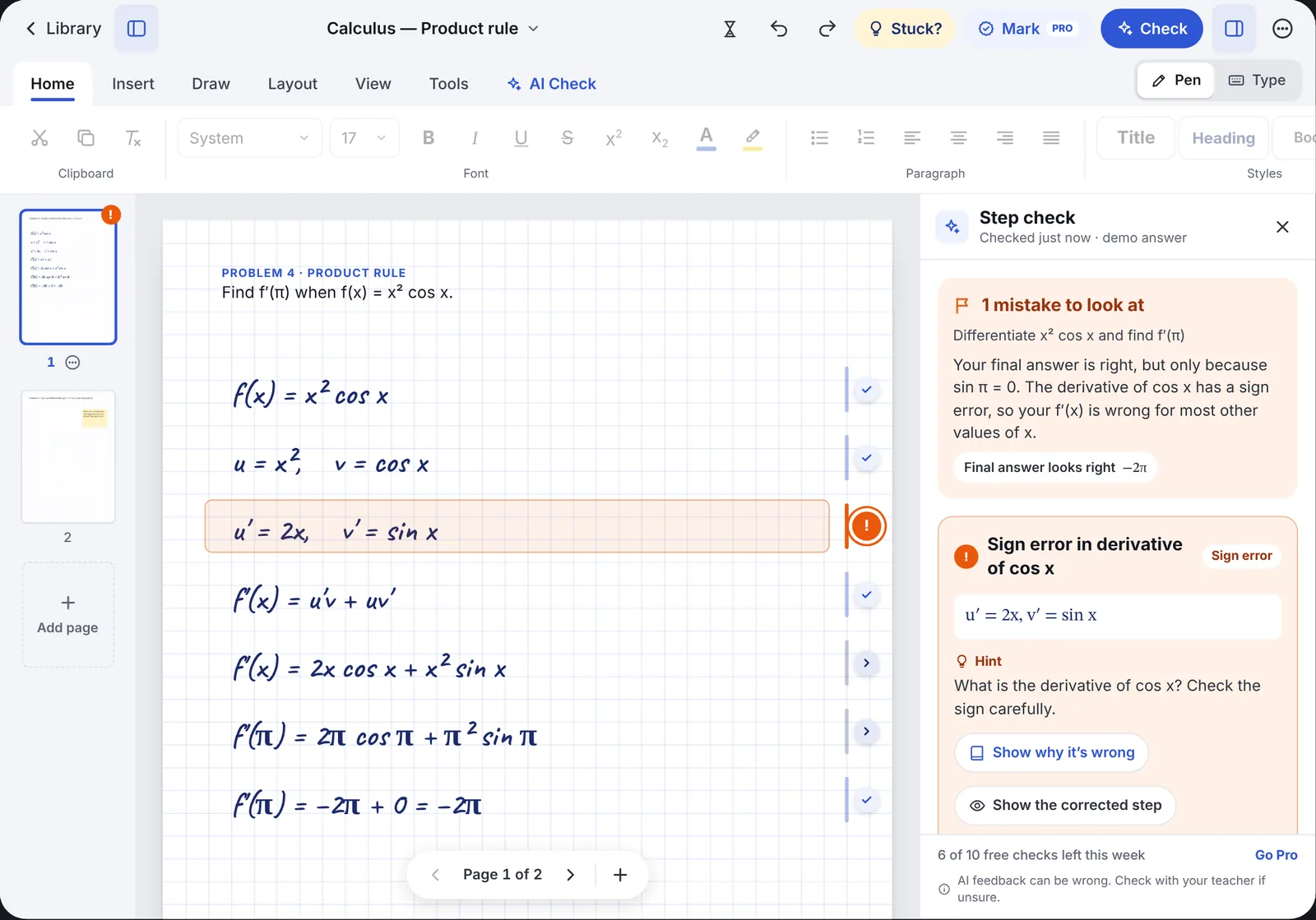This screenshot has height=920, width=1316.
Task: Choose the font color swatch
Action: [x=706, y=138]
